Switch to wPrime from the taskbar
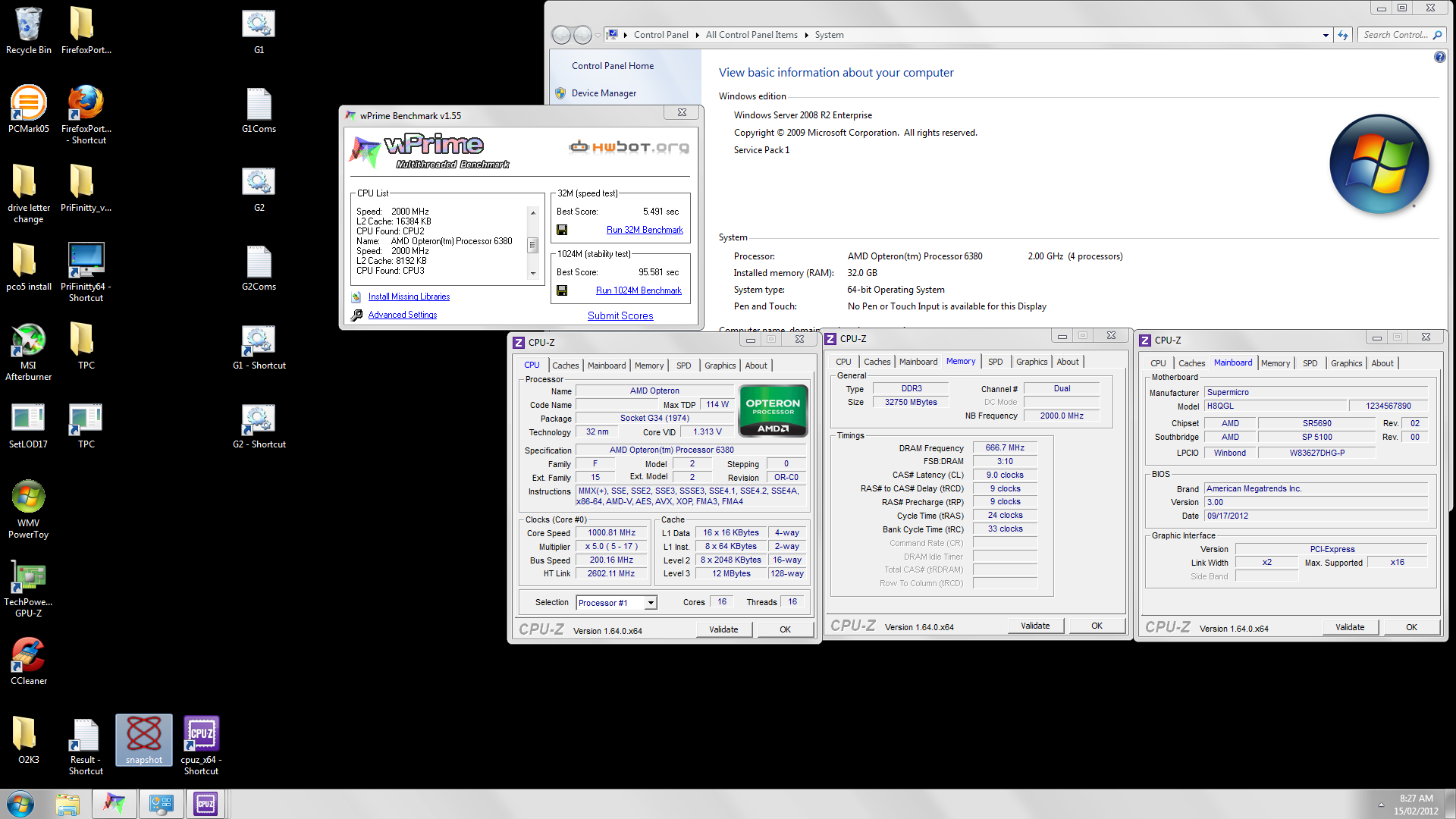This screenshot has height=819, width=1456. 115,804
